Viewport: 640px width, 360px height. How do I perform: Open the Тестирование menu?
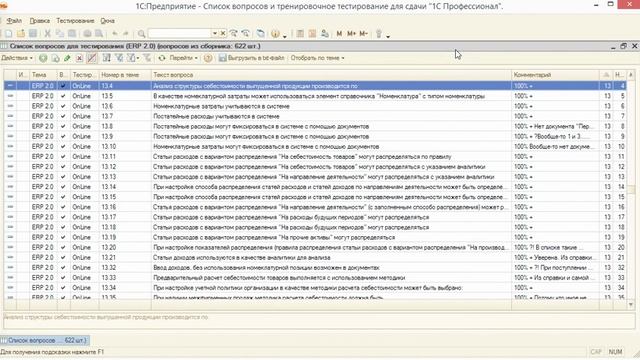point(75,21)
